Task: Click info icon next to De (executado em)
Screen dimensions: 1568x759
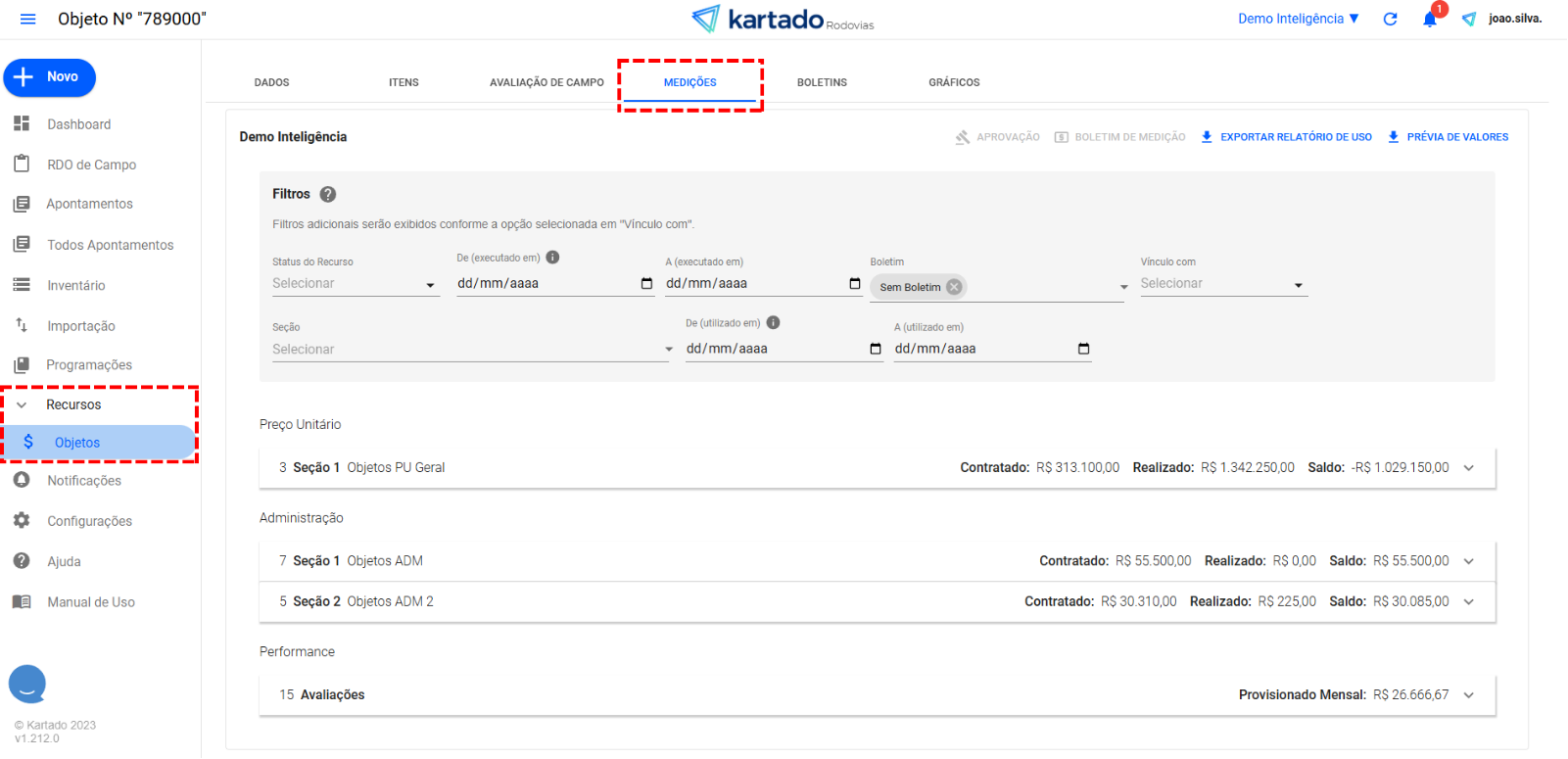Action: [552, 258]
